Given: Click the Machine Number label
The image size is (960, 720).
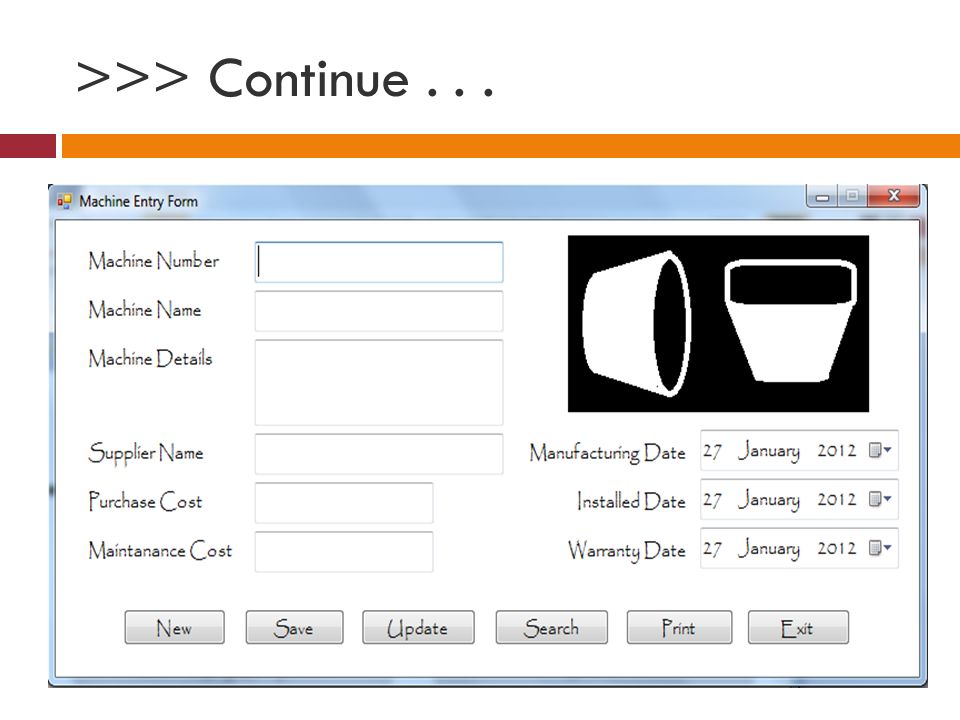Looking at the screenshot, I should click(154, 261).
